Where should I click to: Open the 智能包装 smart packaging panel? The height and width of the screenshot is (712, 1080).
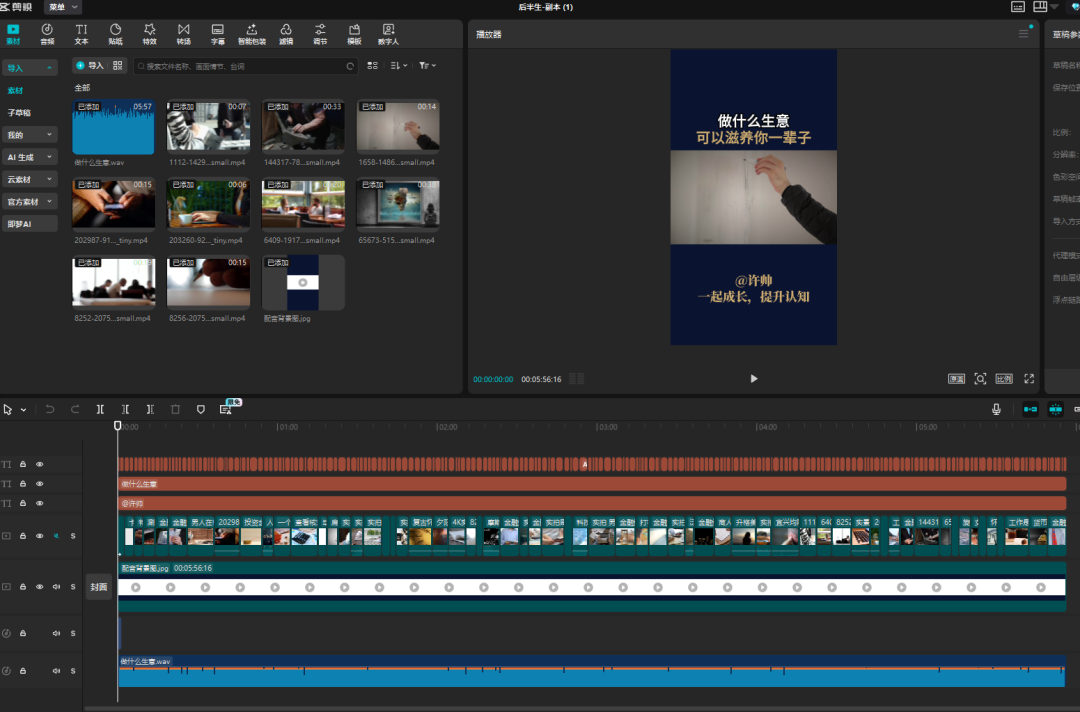251,34
